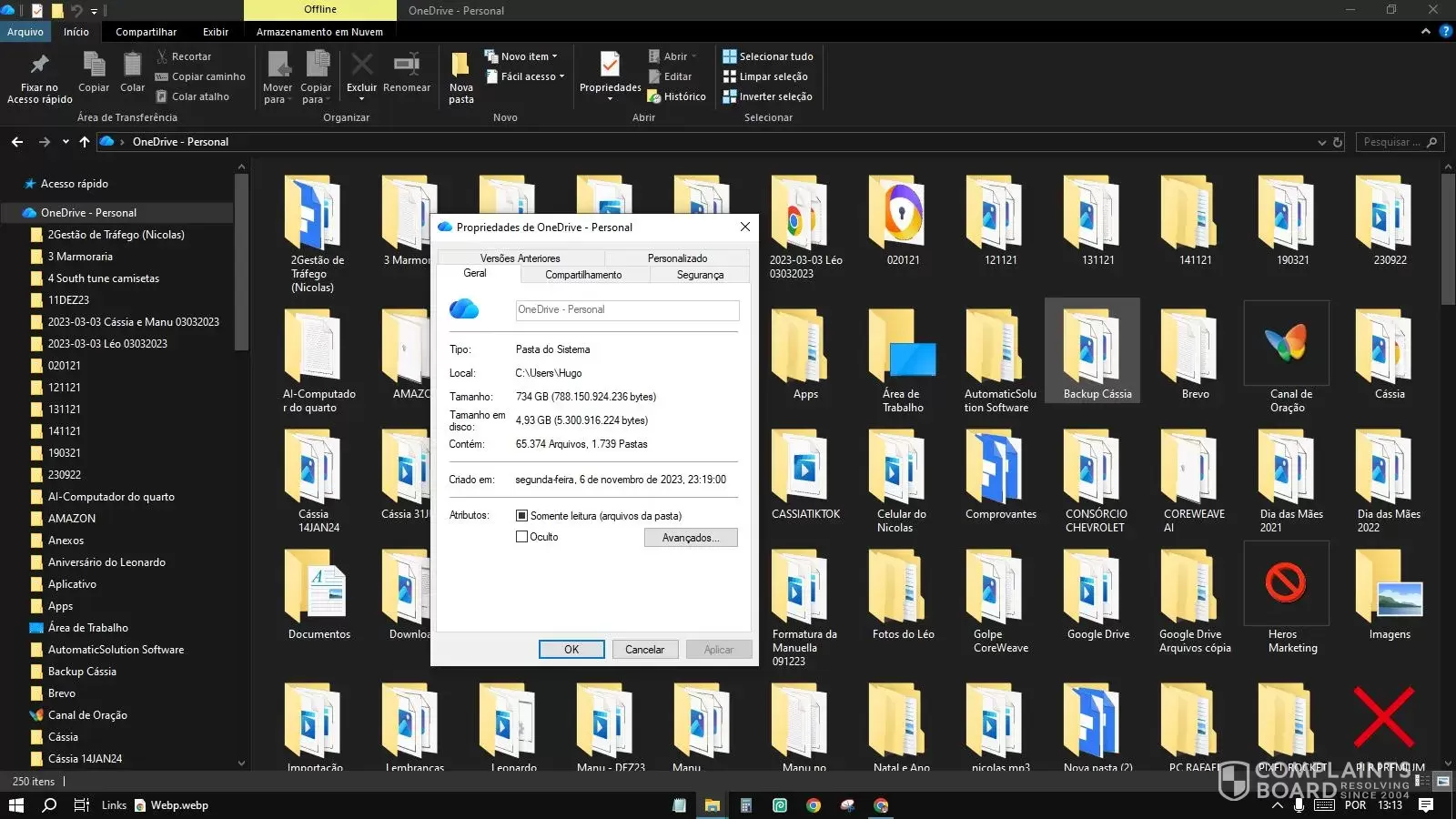Open the Windows Start menu
Image resolution: width=1456 pixels, height=819 pixels.
click(15, 805)
